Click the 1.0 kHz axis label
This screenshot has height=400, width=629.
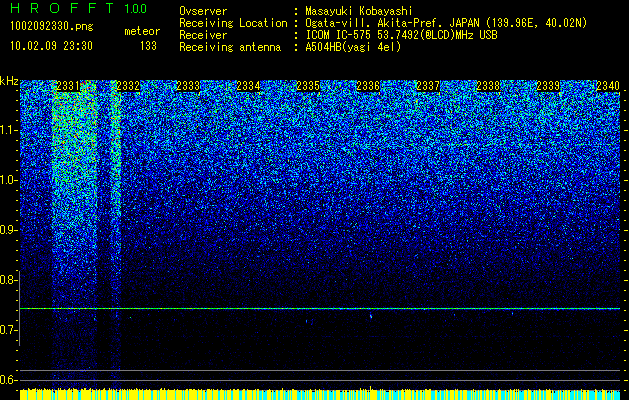(9, 180)
